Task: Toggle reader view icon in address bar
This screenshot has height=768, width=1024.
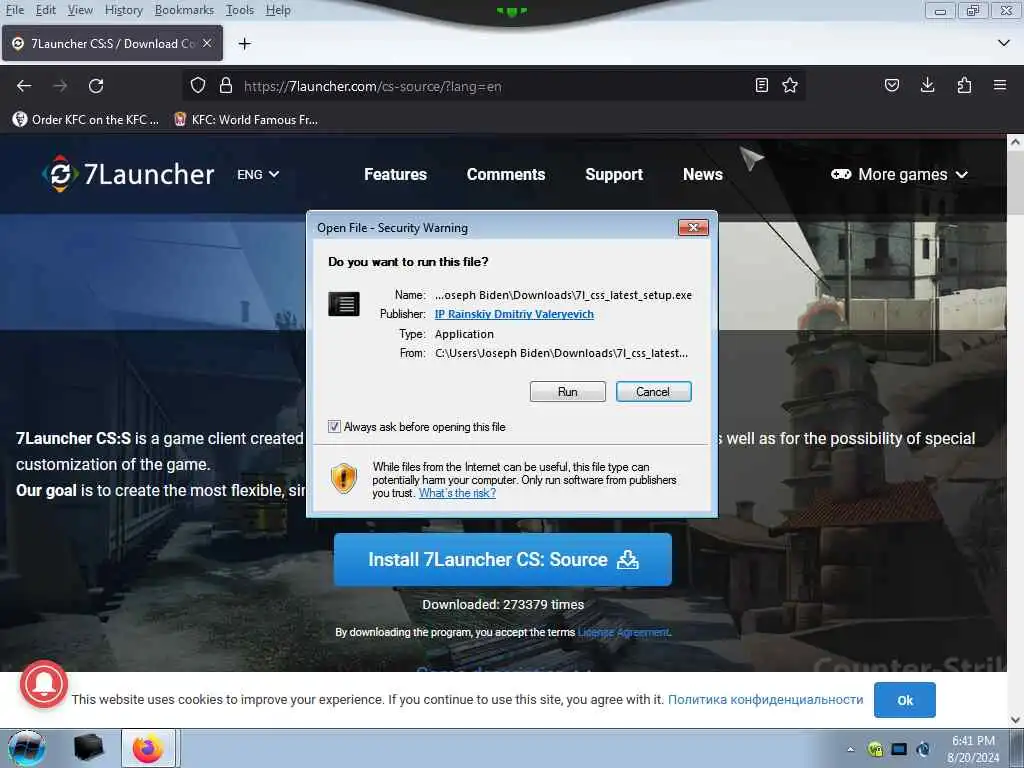Action: coord(761,86)
